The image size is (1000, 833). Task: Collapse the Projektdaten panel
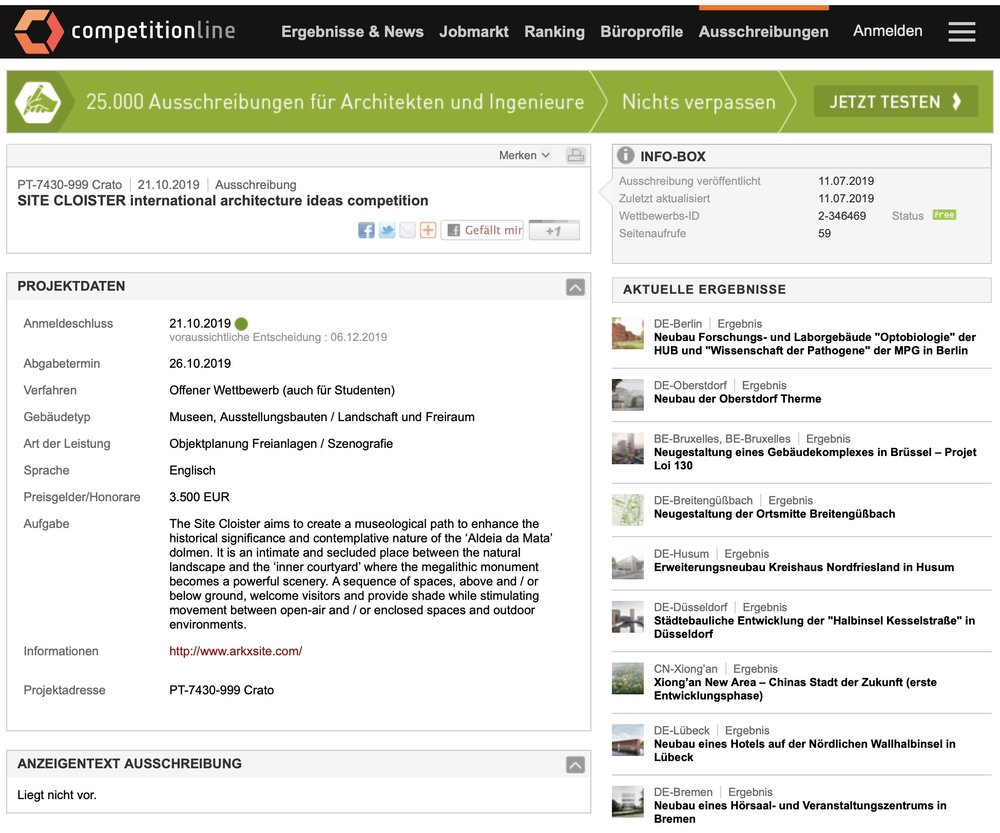tap(575, 287)
